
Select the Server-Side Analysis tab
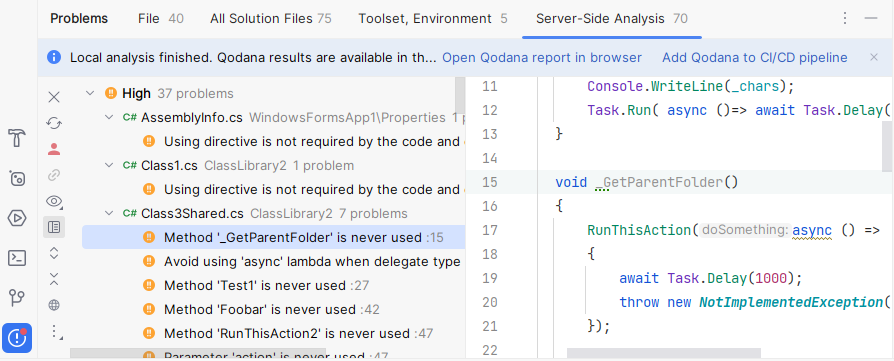click(x=612, y=19)
